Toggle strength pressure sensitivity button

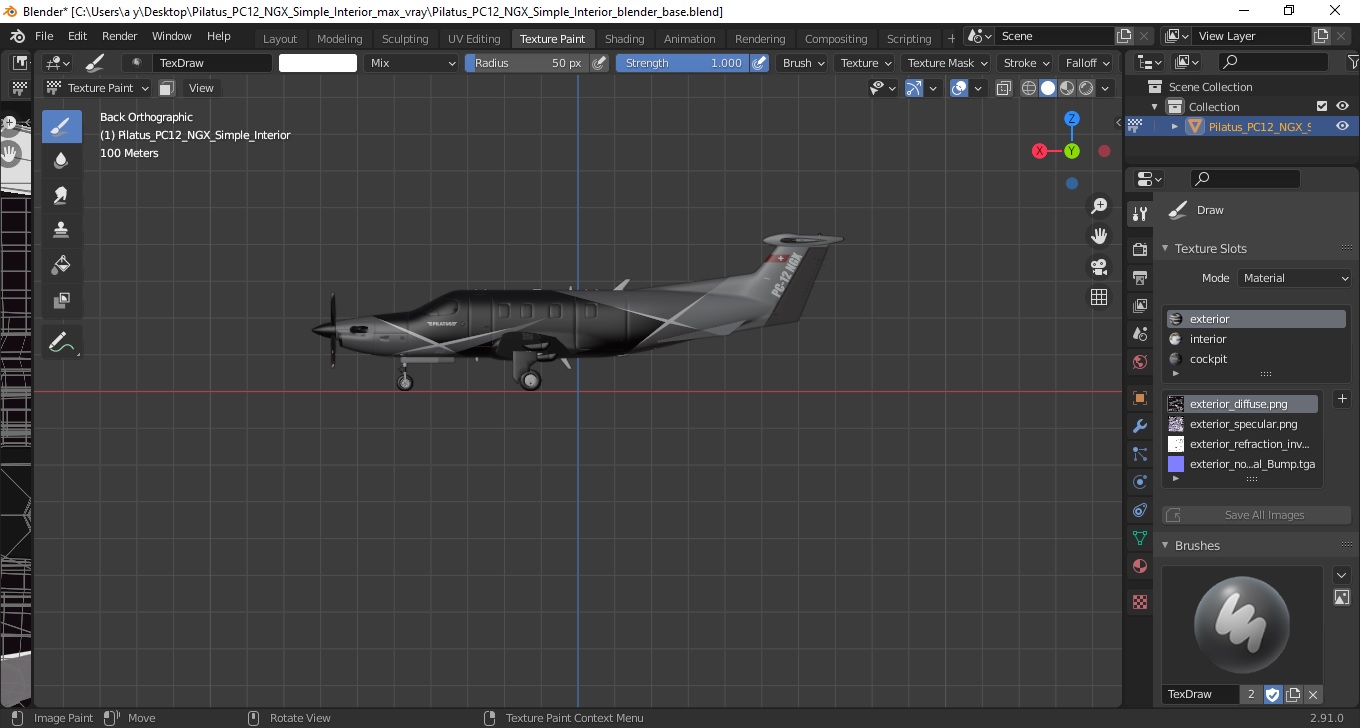[x=760, y=63]
